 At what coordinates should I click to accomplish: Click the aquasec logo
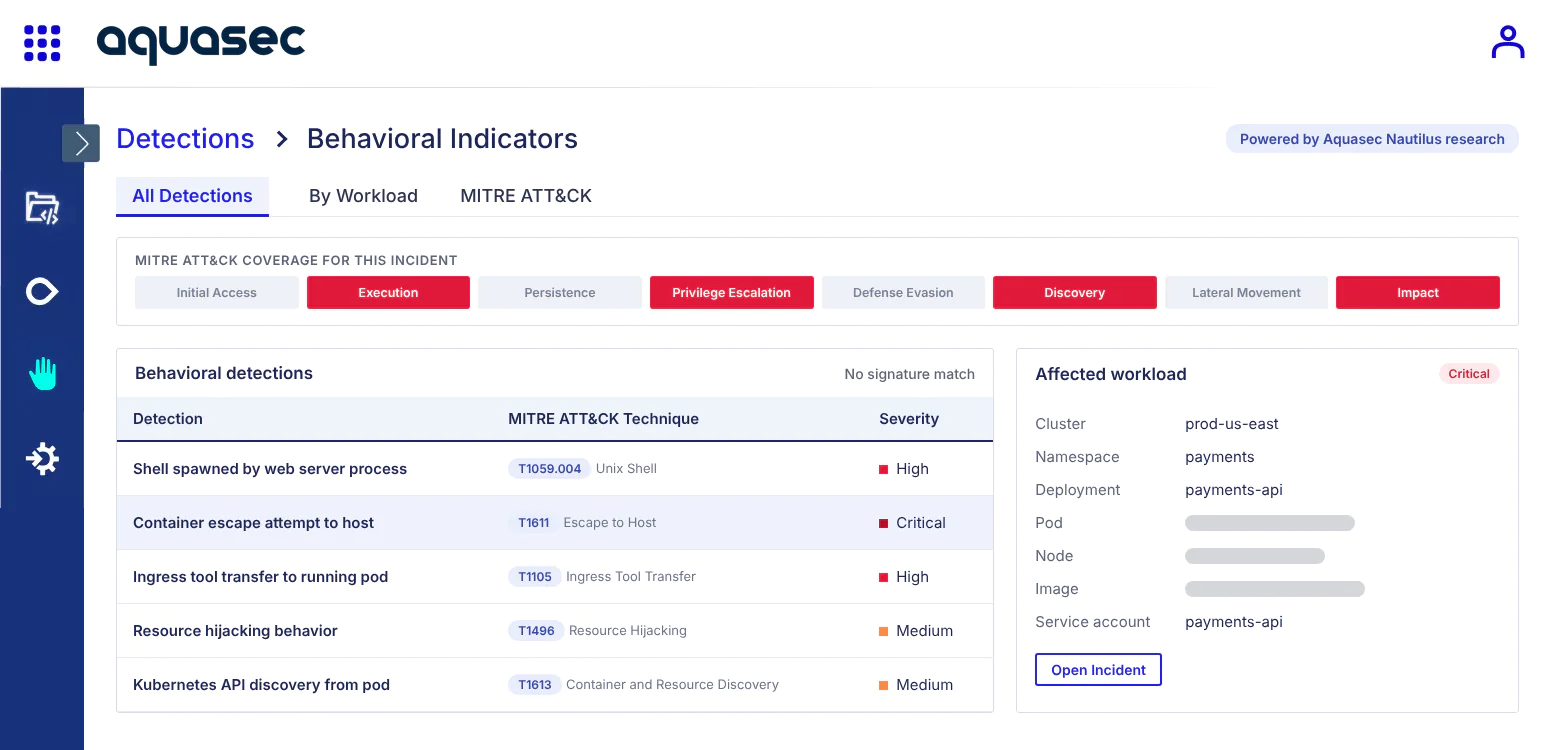[x=201, y=43]
